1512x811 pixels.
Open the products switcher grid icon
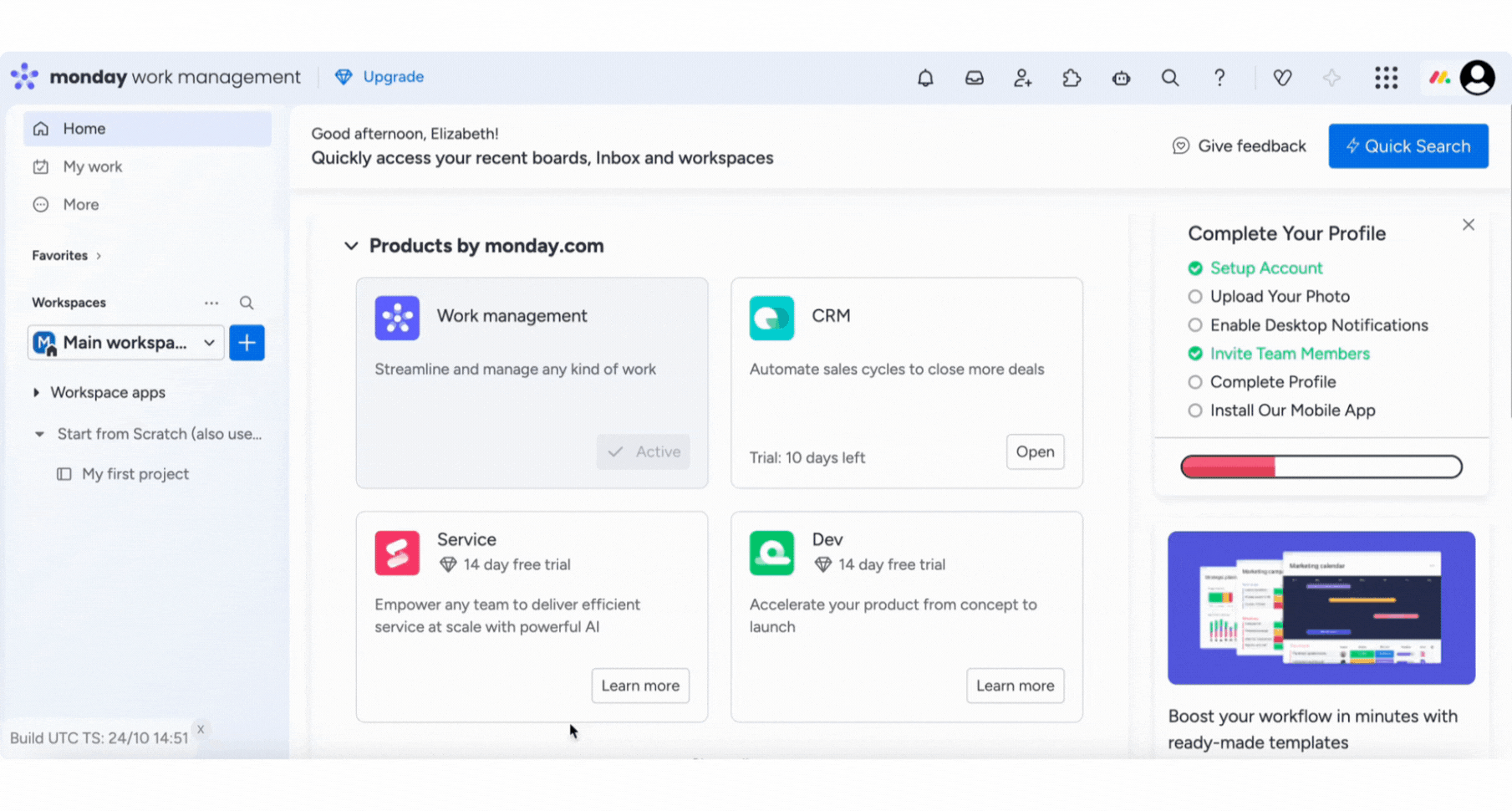[x=1386, y=78]
